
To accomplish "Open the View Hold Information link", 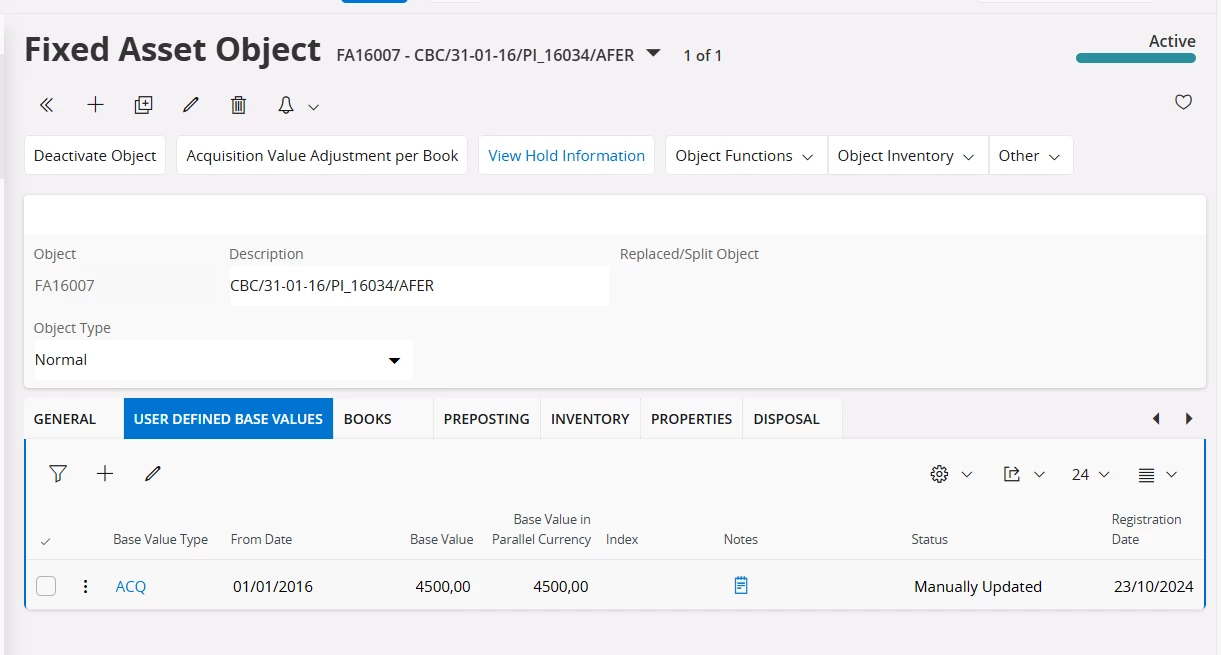I will coord(566,155).
